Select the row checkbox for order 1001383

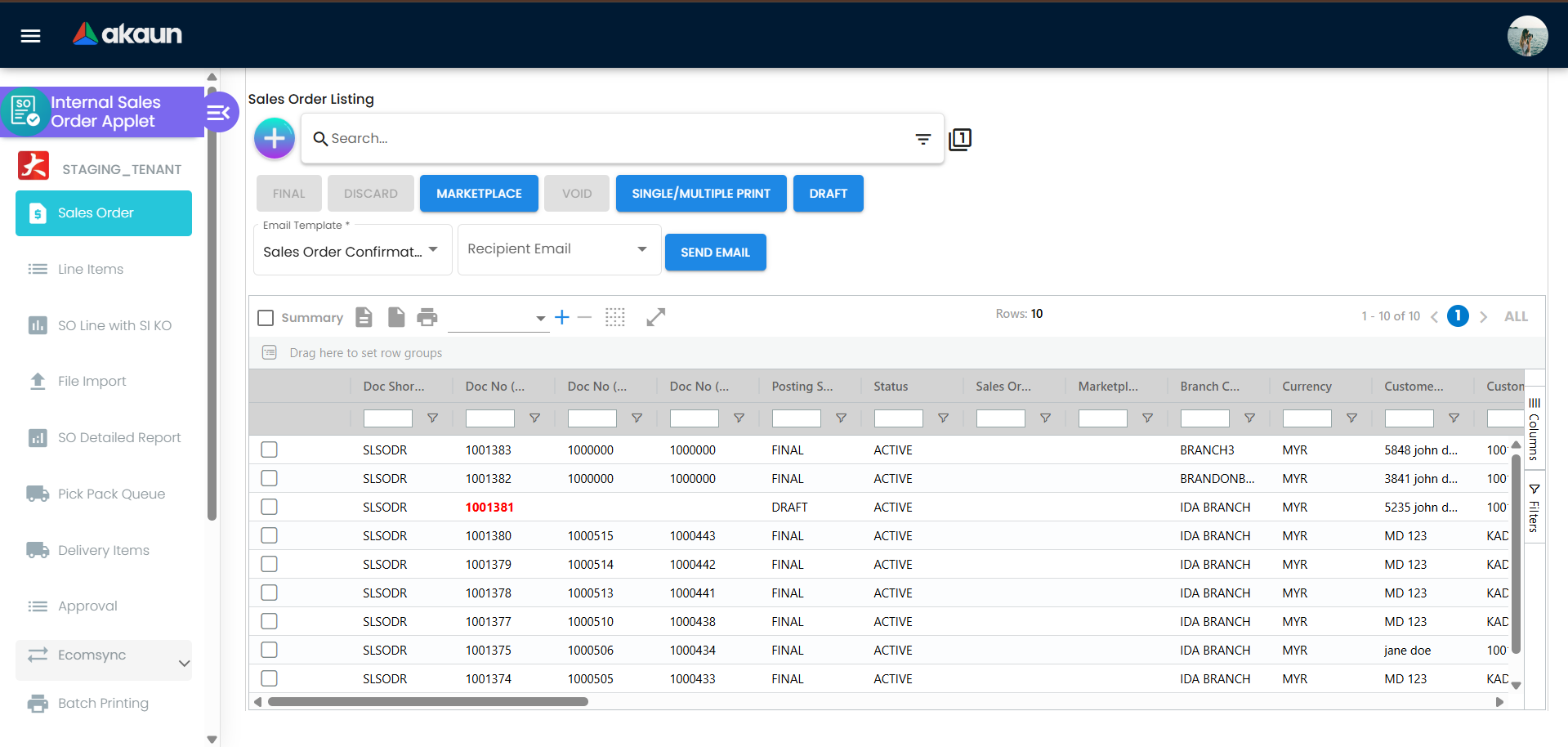[x=270, y=450]
